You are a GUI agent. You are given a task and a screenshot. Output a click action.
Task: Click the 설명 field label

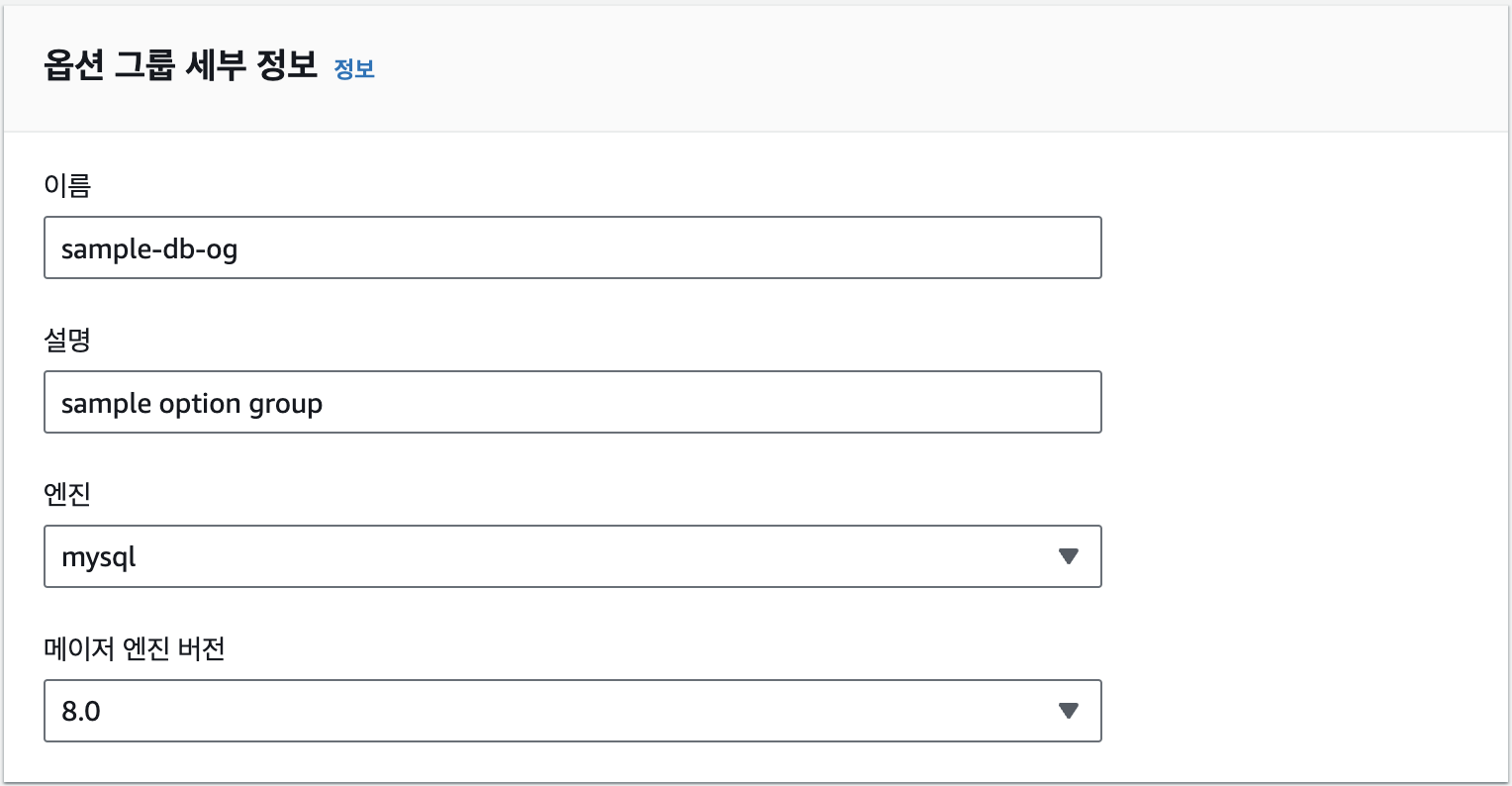[67, 340]
